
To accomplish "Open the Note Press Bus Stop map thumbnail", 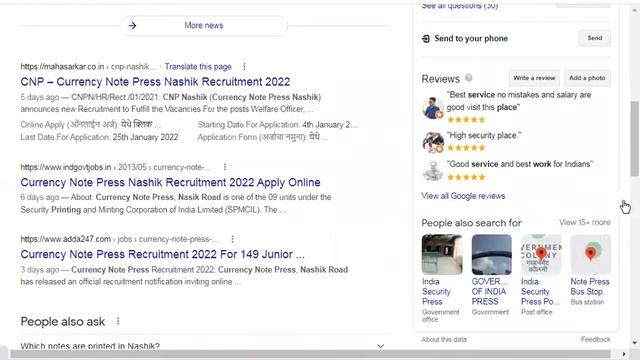I will pos(591,254).
